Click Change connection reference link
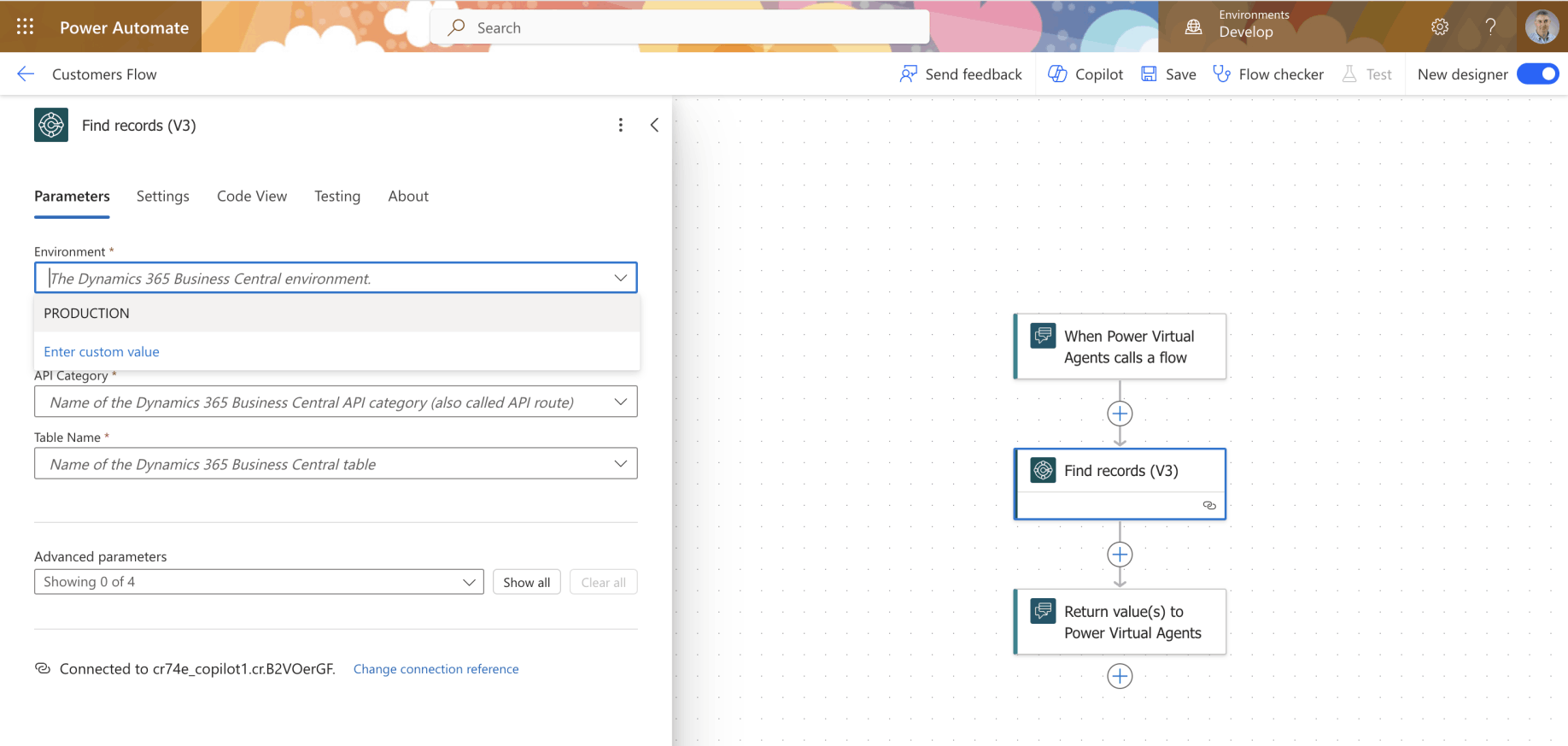The width and height of the screenshot is (1568, 746). click(436, 669)
